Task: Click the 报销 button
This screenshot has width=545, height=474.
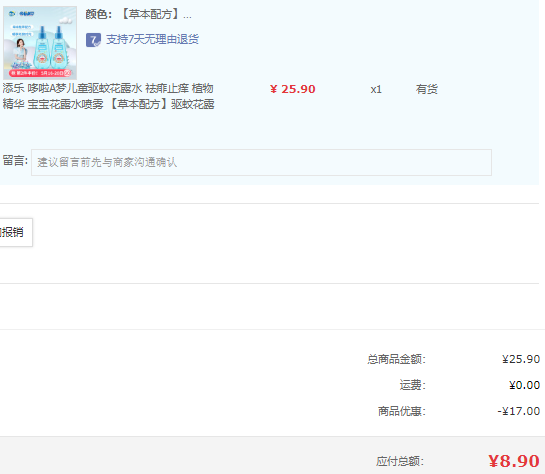Action: tap(15, 232)
